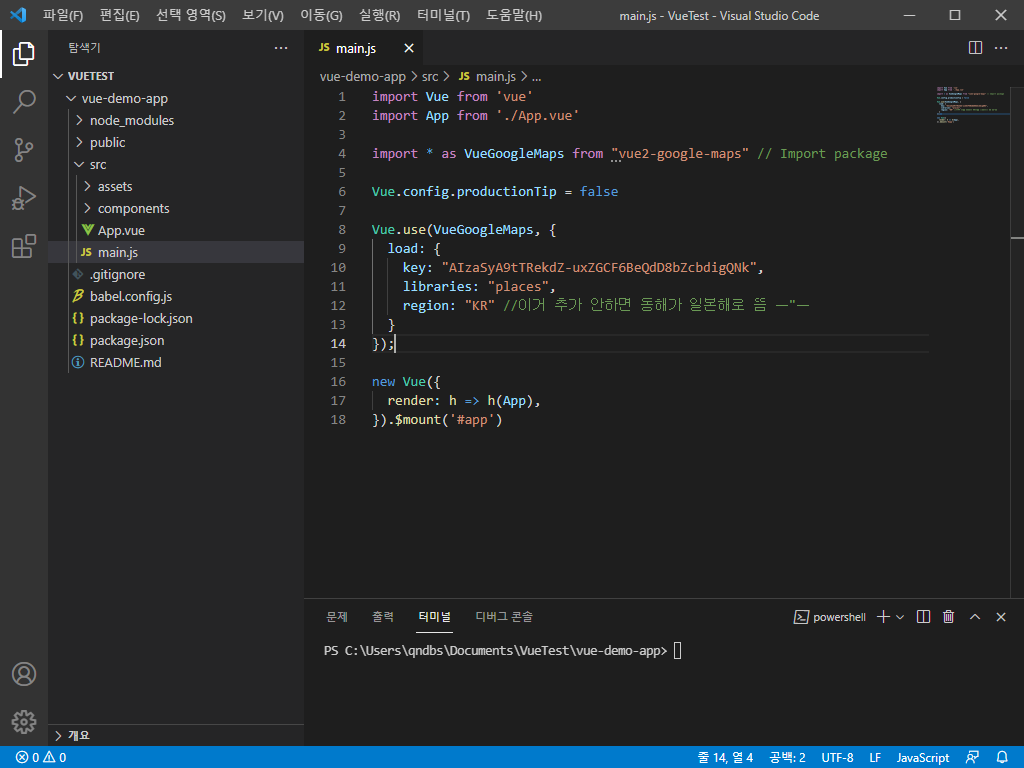
Task: Select main.js in the explorer tree
Action: coord(176,252)
